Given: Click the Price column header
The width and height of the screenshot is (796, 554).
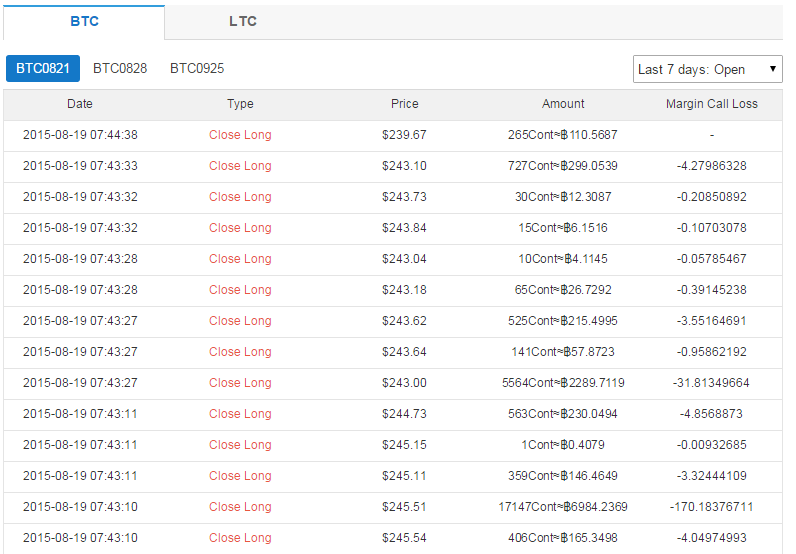Looking at the screenshot, I should (405, 104).
